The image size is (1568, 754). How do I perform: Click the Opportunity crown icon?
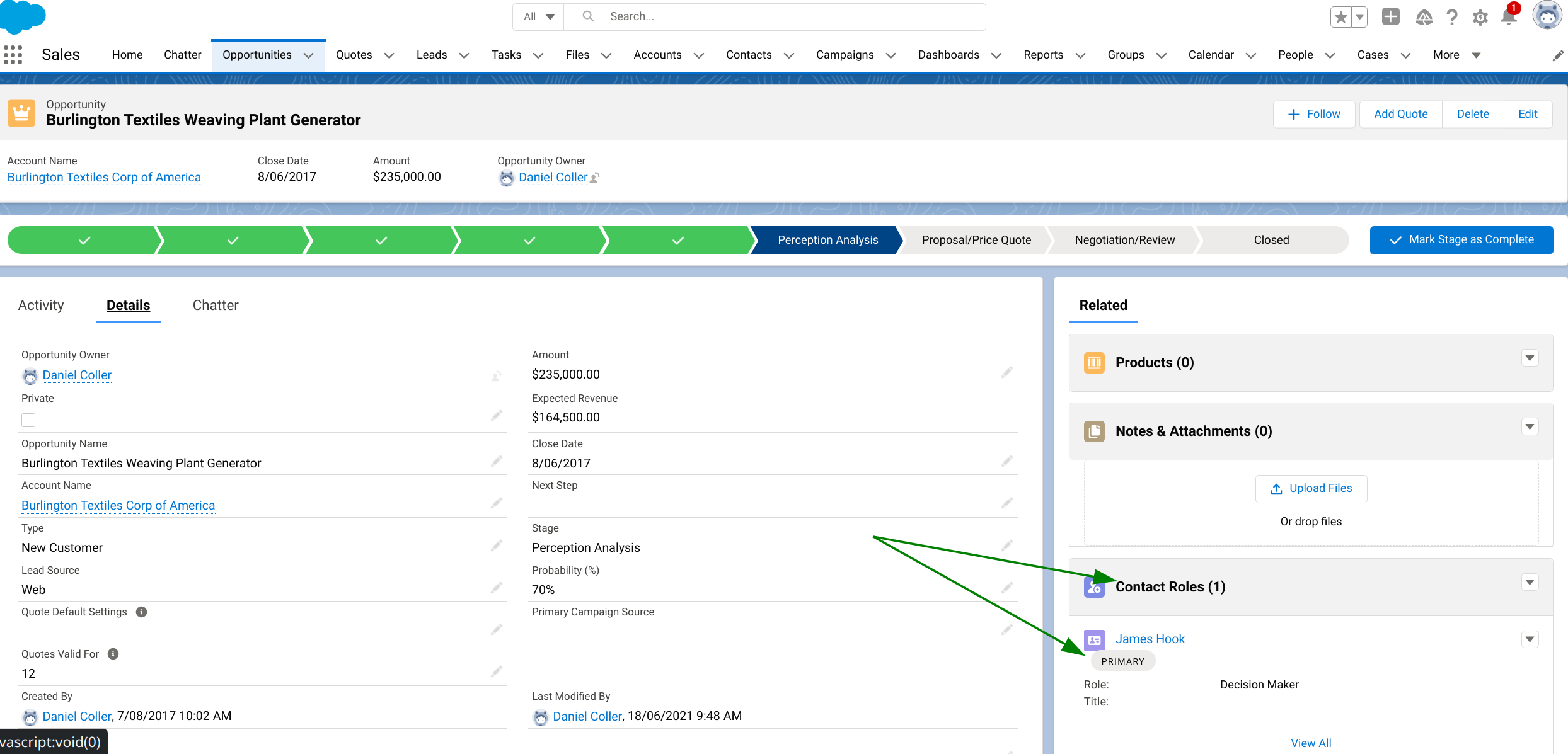click(x=21, y=113)
